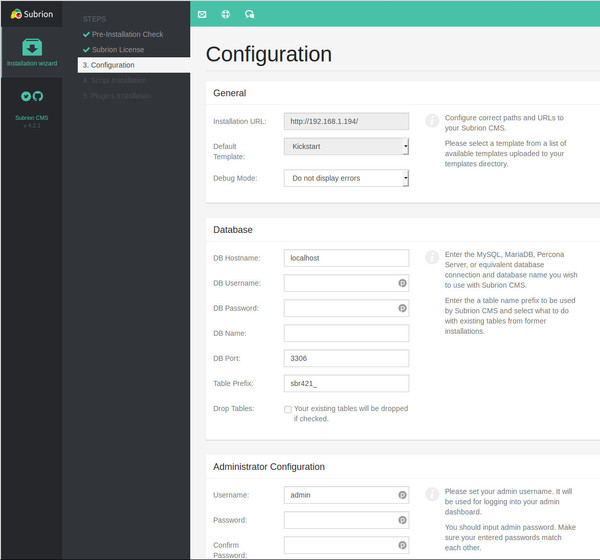Expand the Default Template dropdown
Screen dimensions: 600x560
coord(346,147)
